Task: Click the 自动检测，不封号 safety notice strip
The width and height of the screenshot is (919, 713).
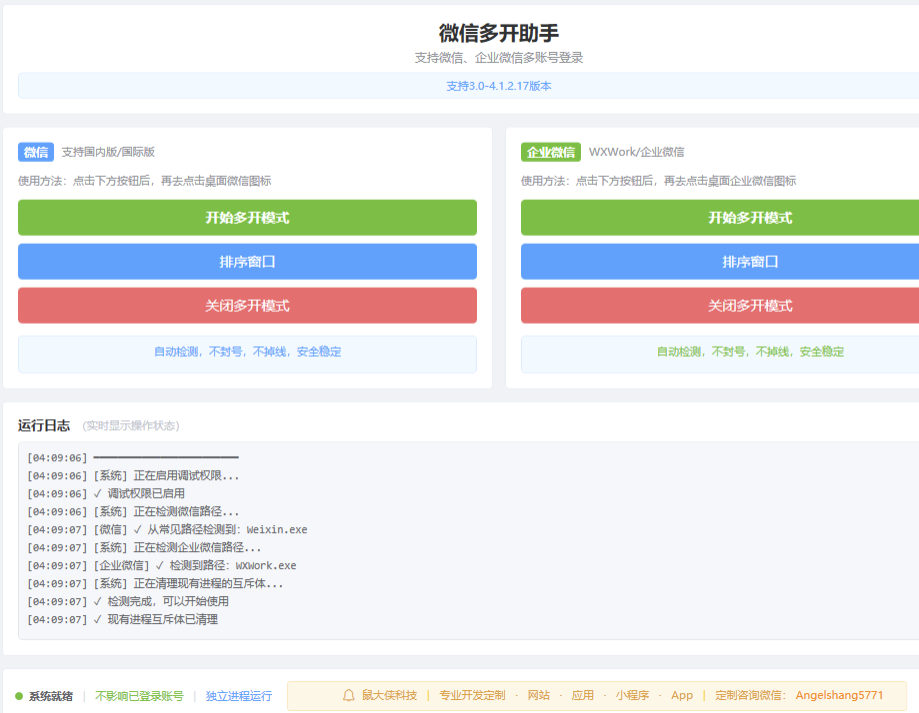Action: tap(247, 353)
